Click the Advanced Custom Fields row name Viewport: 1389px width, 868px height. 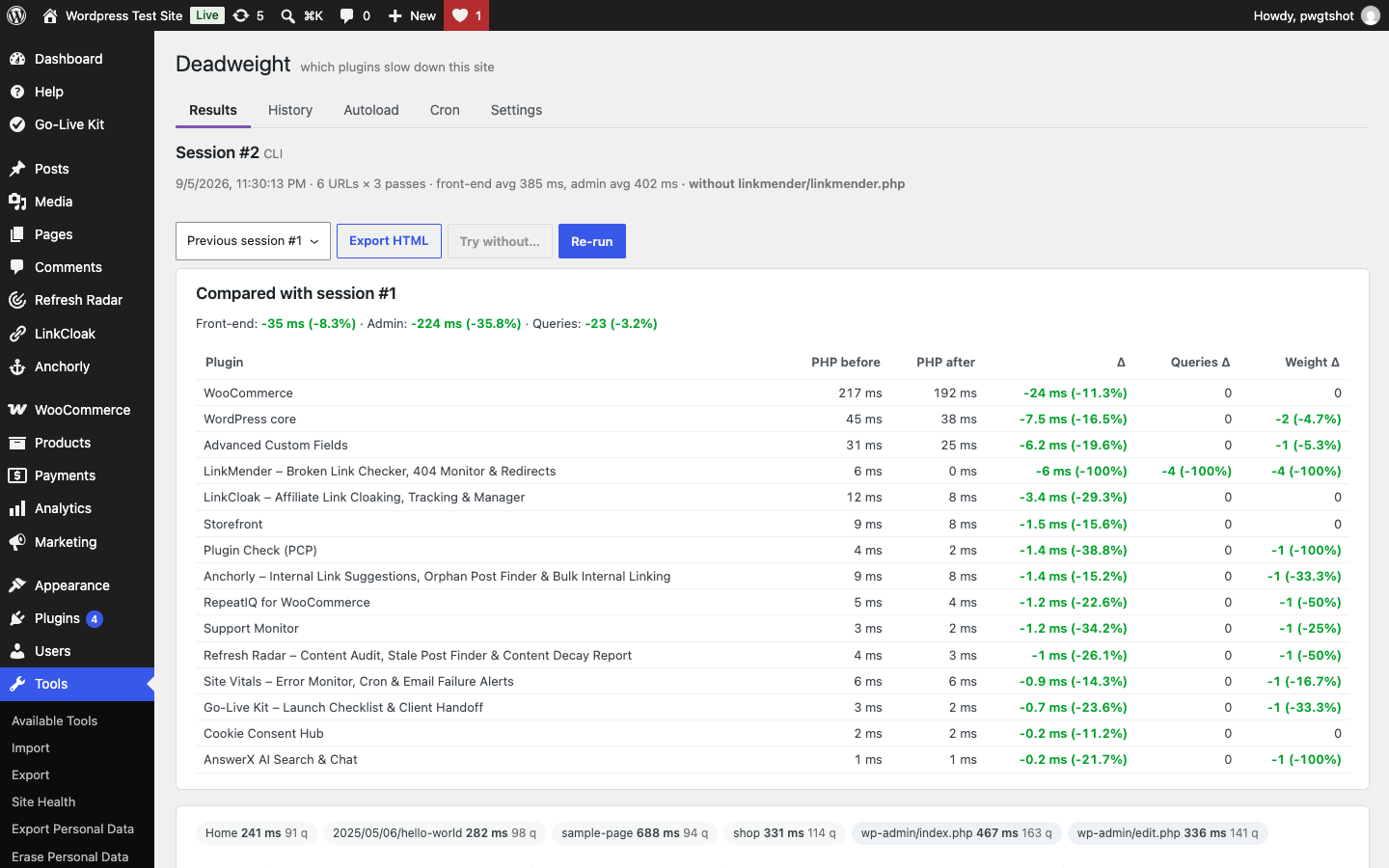(x=276, y=445)
